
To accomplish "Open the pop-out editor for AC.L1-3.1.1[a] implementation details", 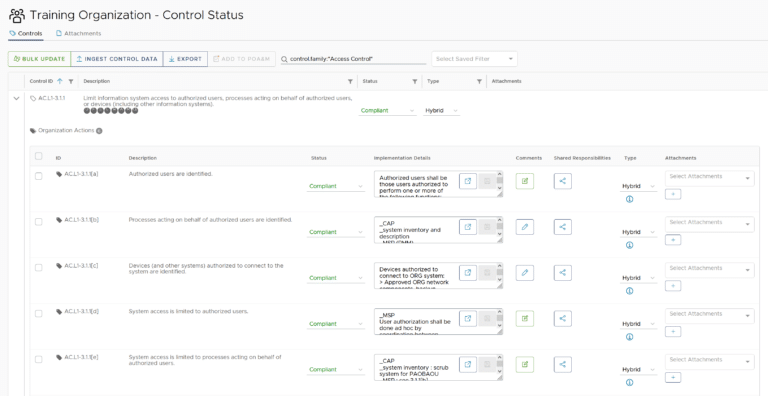I will (468, 181).
